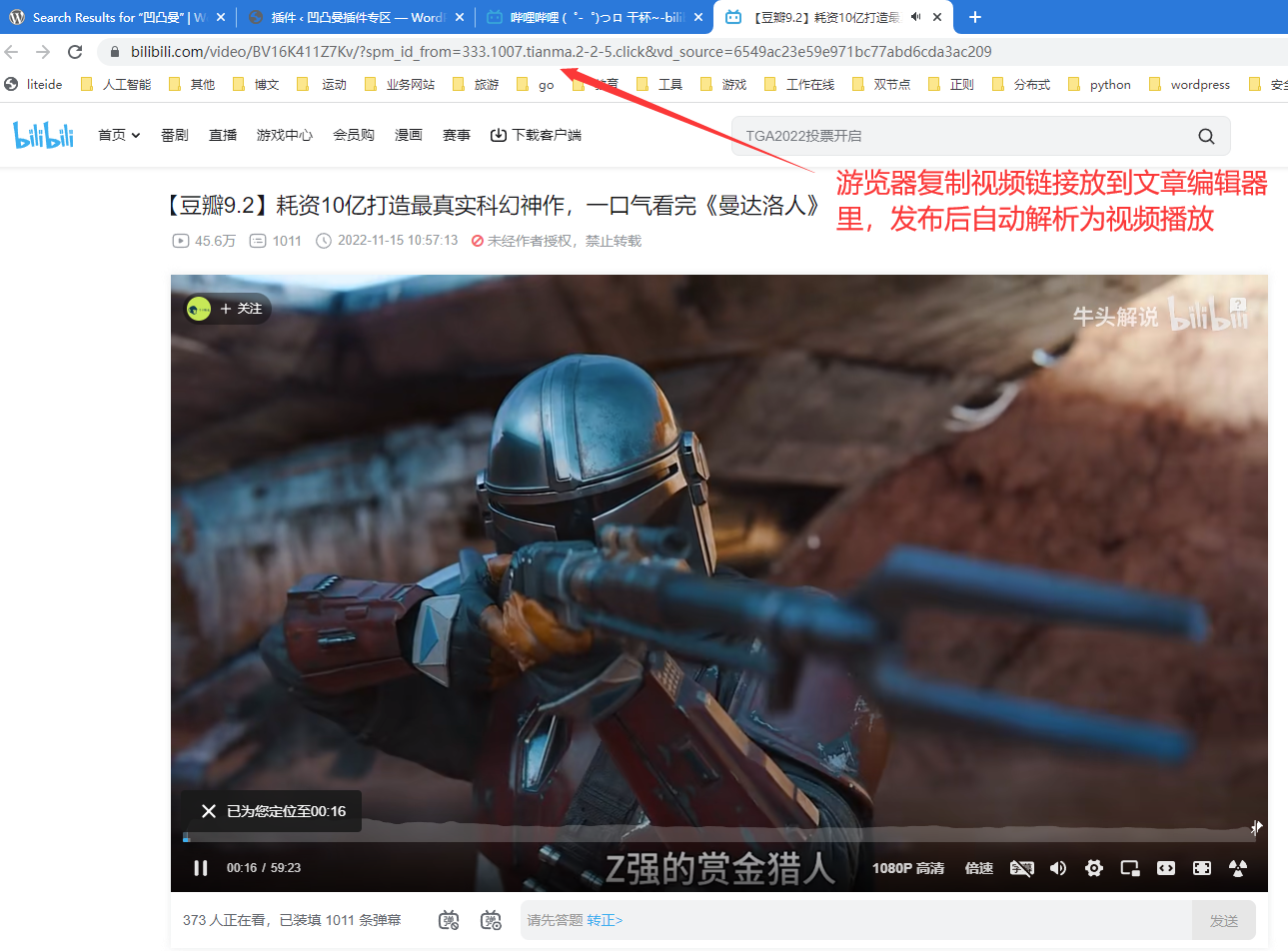Open the 赛事 navigation item

point(457,135)
